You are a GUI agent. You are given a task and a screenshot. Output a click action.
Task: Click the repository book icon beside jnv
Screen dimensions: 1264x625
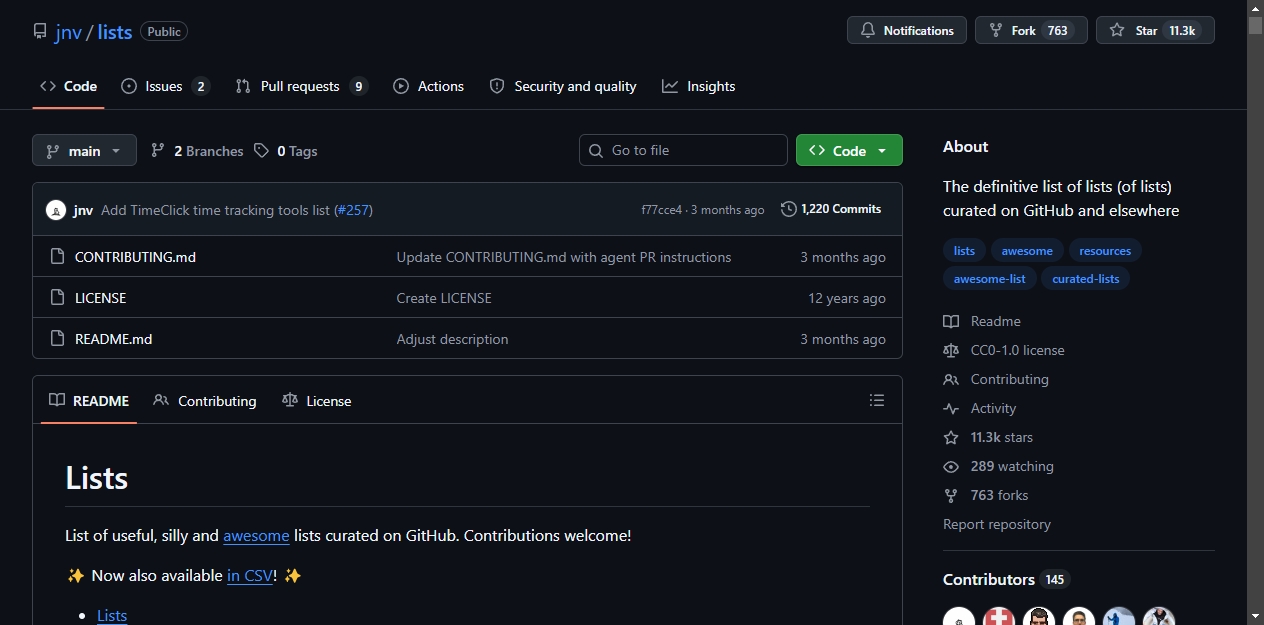40,31
